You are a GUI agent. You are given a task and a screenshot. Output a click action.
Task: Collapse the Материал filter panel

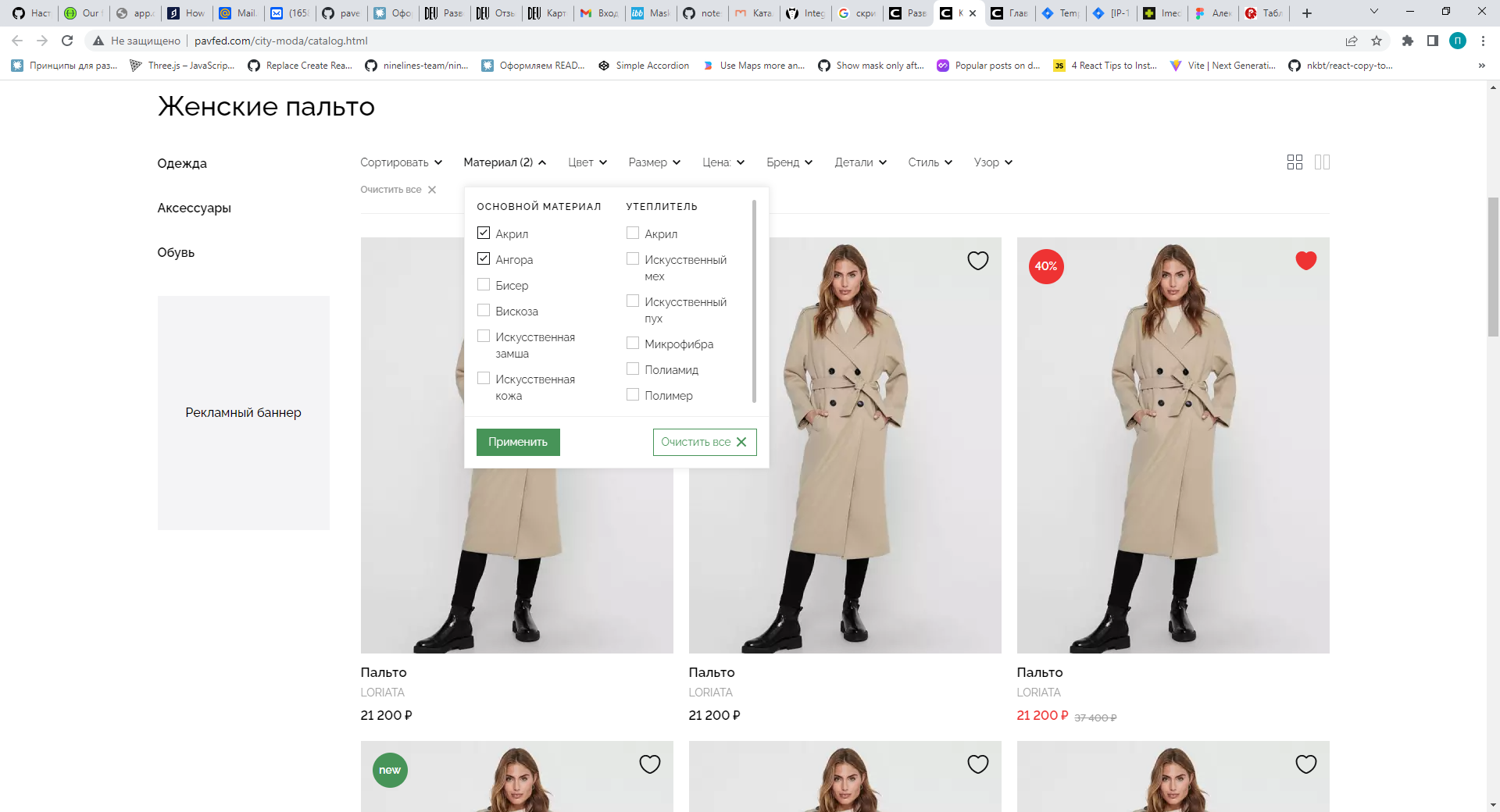tap(505, 162)
